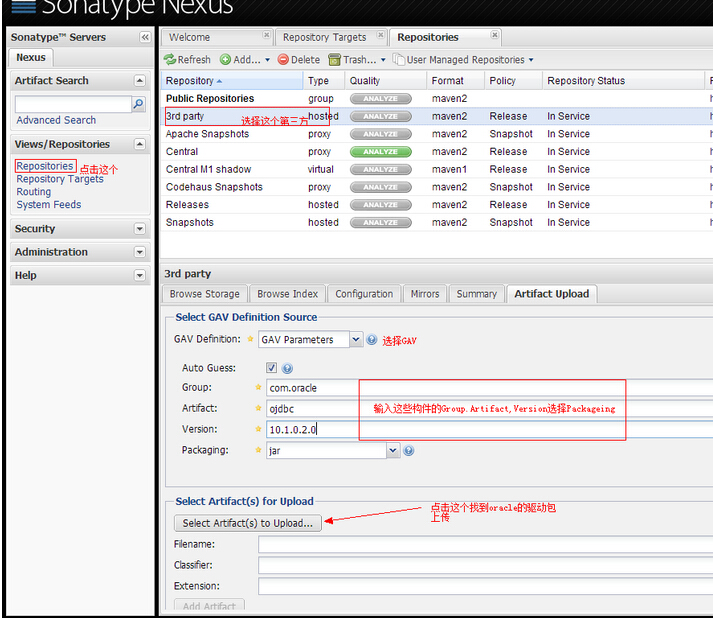Select the Central repository row
Viewport: 713px width, 618px height.
(437, 151)
